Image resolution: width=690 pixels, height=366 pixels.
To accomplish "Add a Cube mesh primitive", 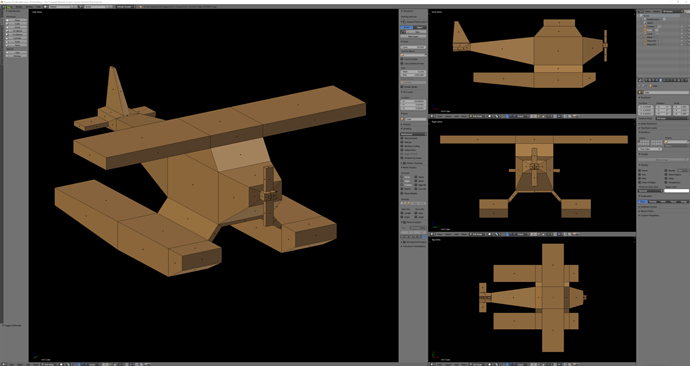I will pyautogui.click(x=16, y=24).
